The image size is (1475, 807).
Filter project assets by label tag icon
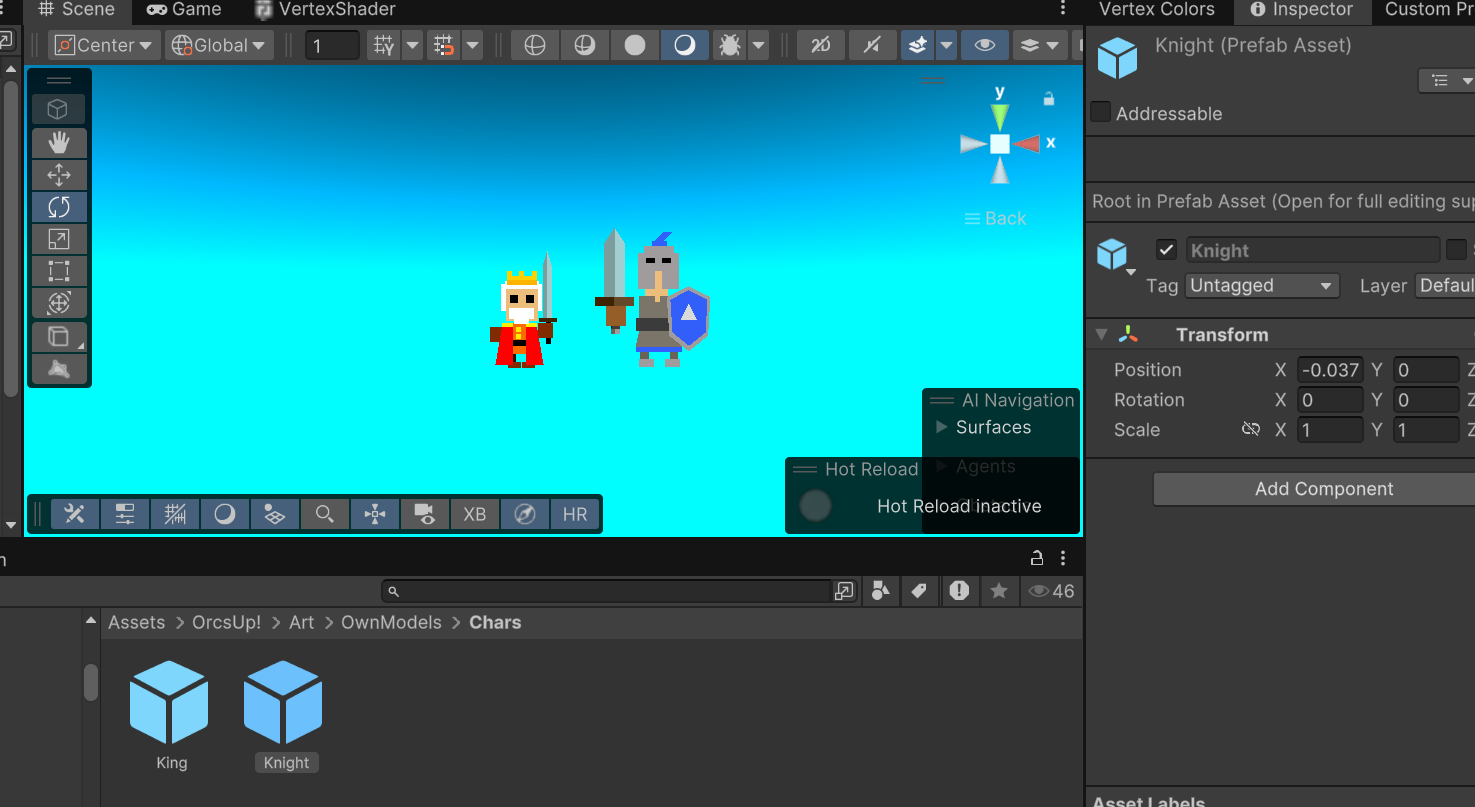918,591
